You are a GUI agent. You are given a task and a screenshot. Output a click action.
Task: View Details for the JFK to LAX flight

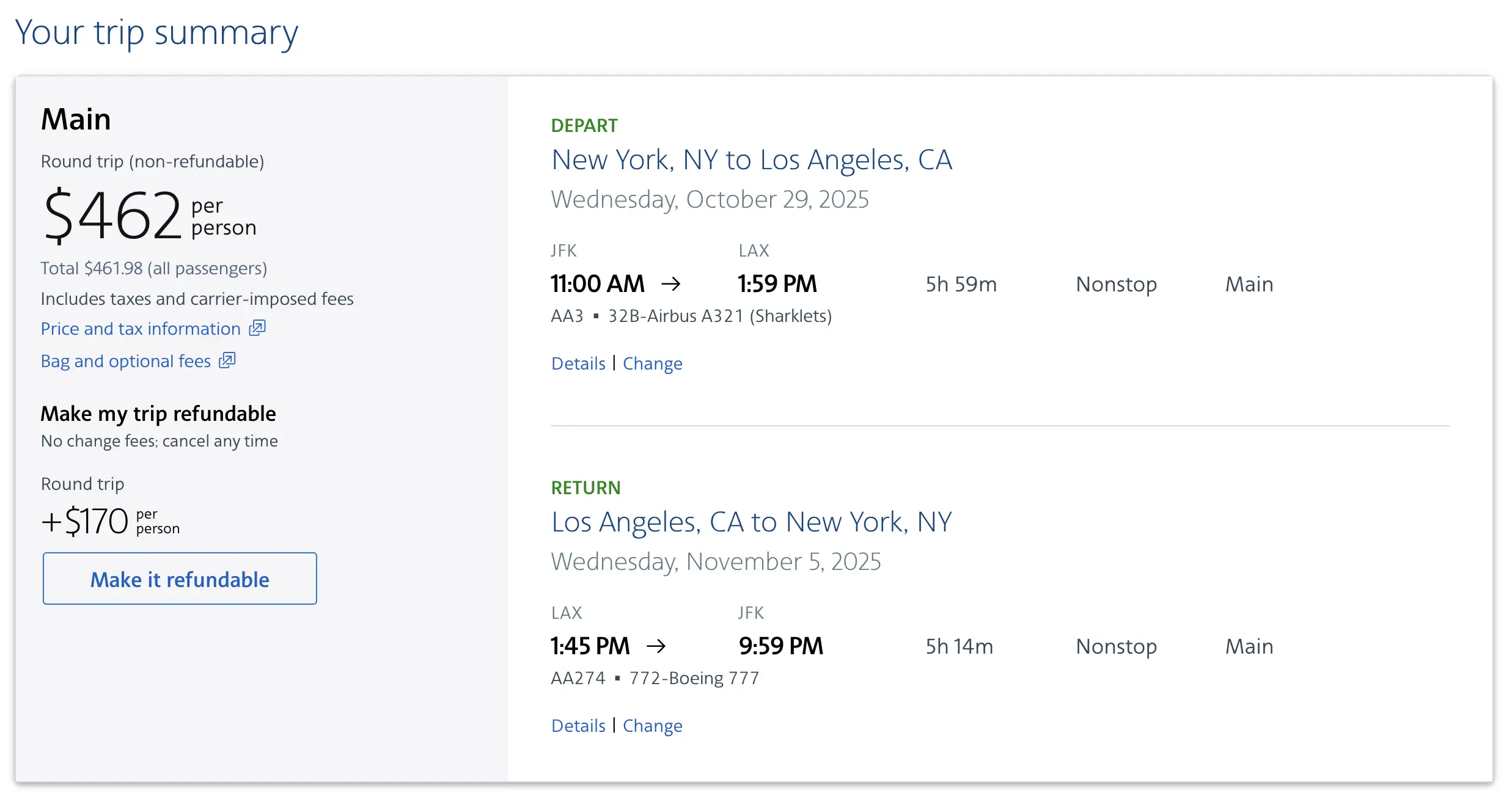coord(578,363)
